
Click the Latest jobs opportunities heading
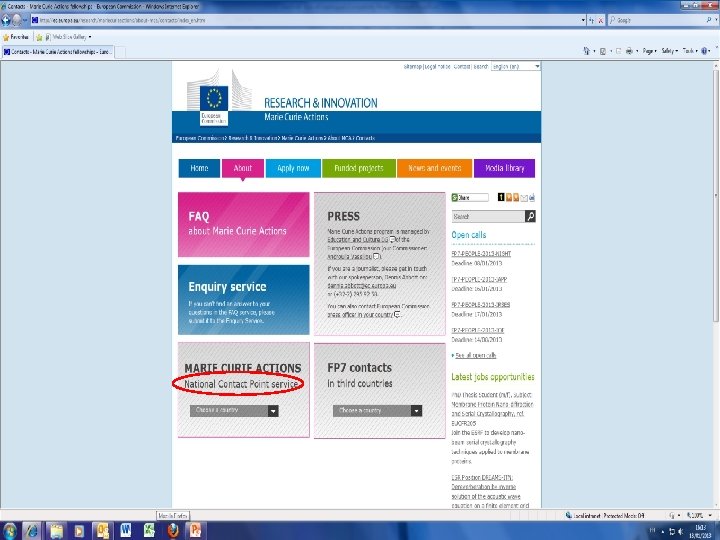[x=493, y=377]
